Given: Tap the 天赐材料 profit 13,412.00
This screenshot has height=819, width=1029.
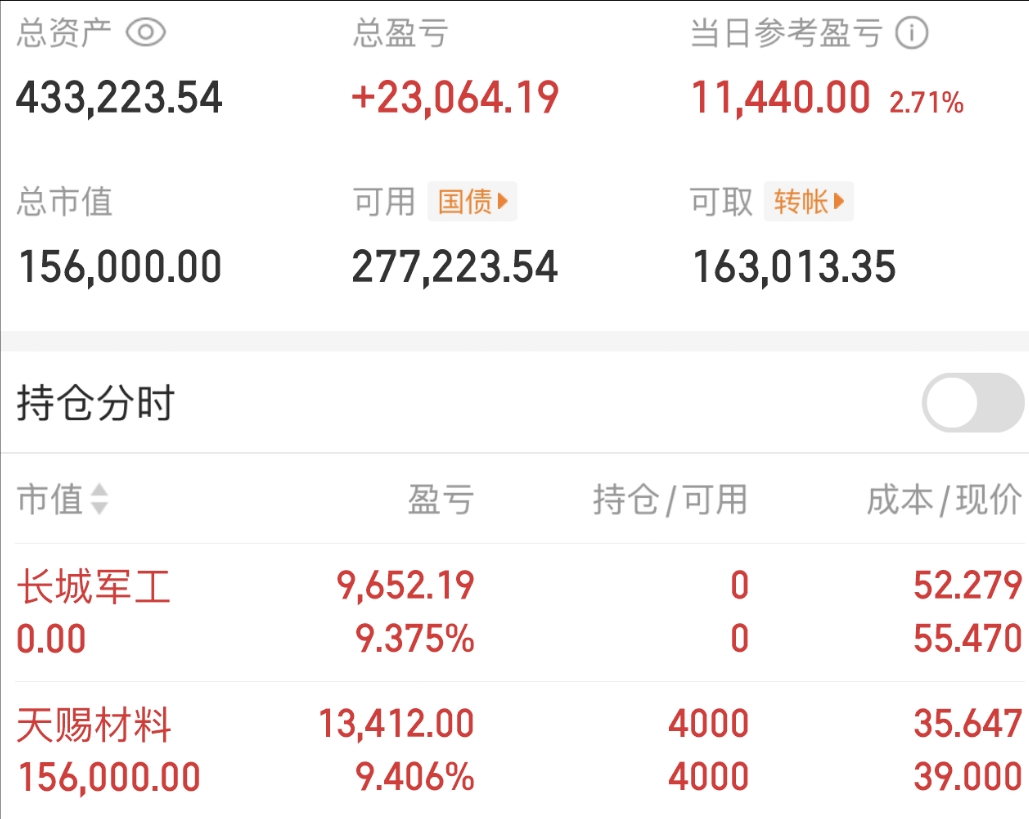Looking at the screenshot, I should (396, 723).
